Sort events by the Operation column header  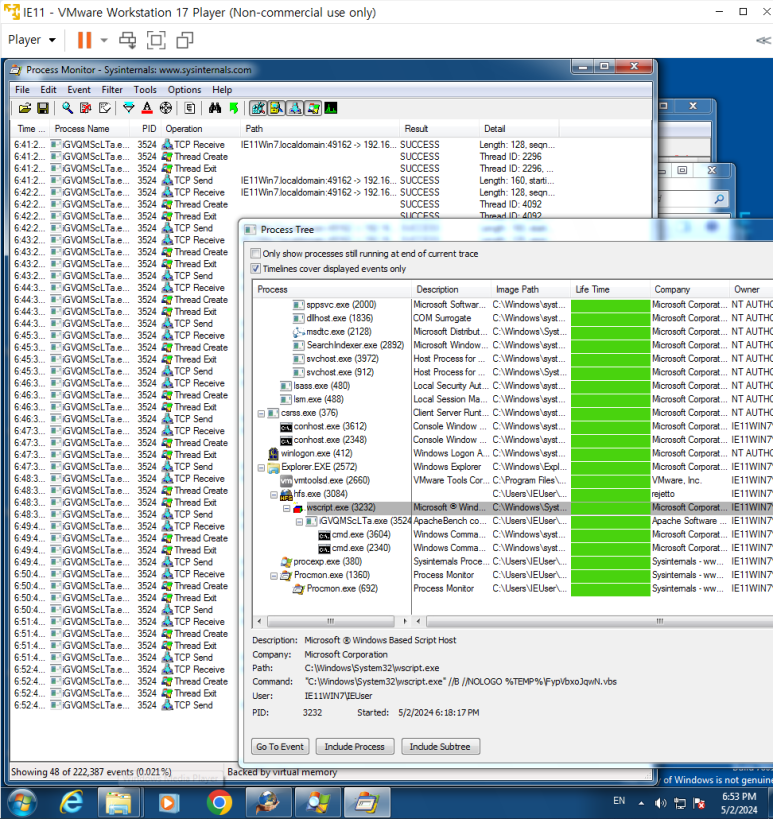[x=200, y=129]
